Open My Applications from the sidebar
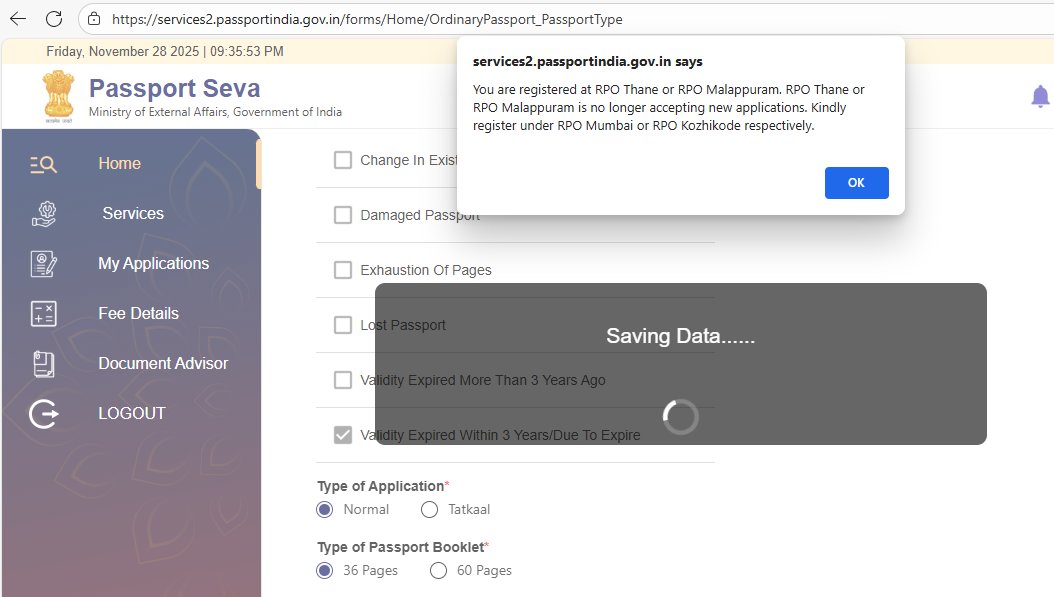Image resolution: width=1054 pixels, height=597 pixels. (x=154, y=264)
